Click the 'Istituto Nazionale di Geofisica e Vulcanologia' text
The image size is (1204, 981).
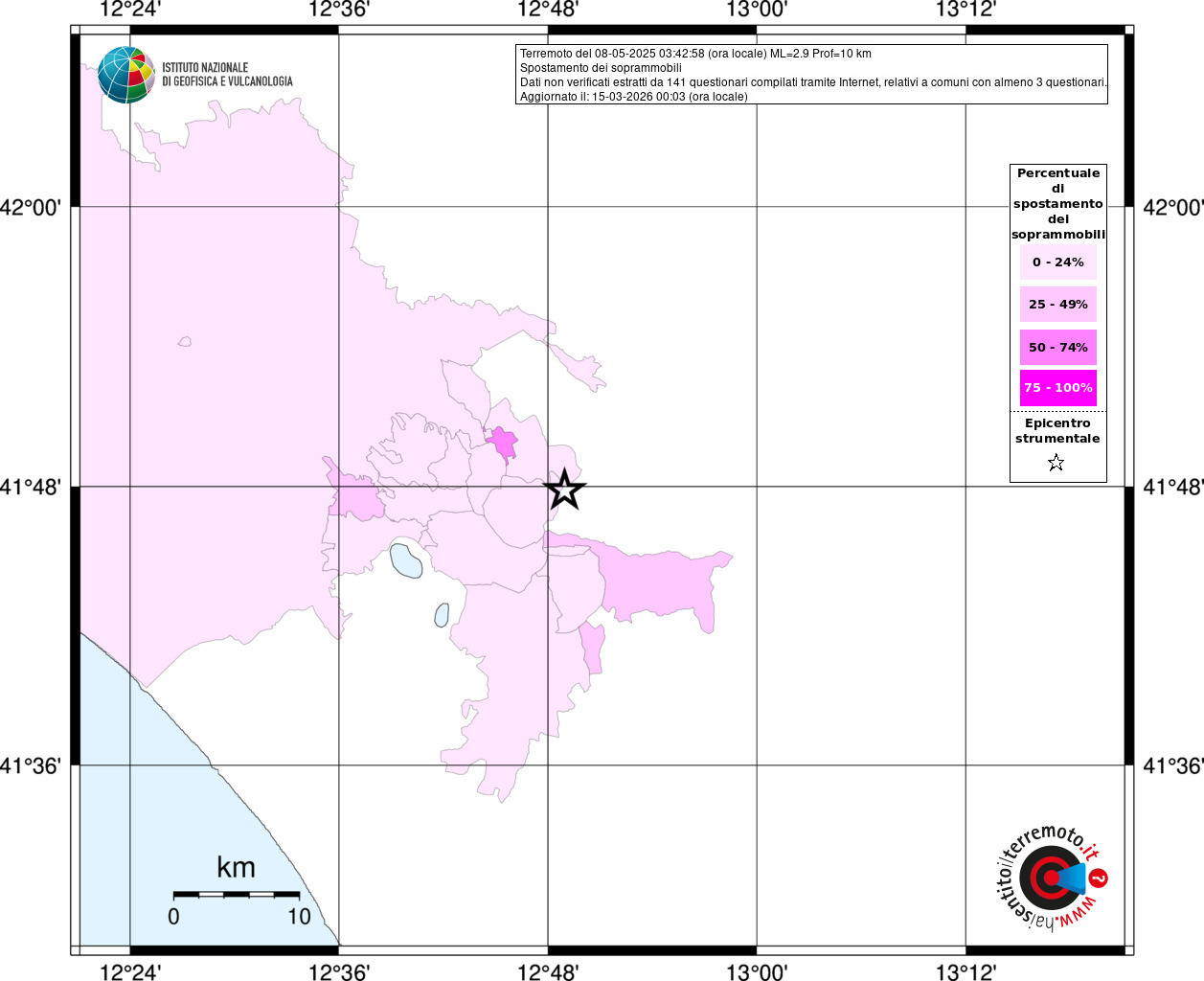click(227, 75)
